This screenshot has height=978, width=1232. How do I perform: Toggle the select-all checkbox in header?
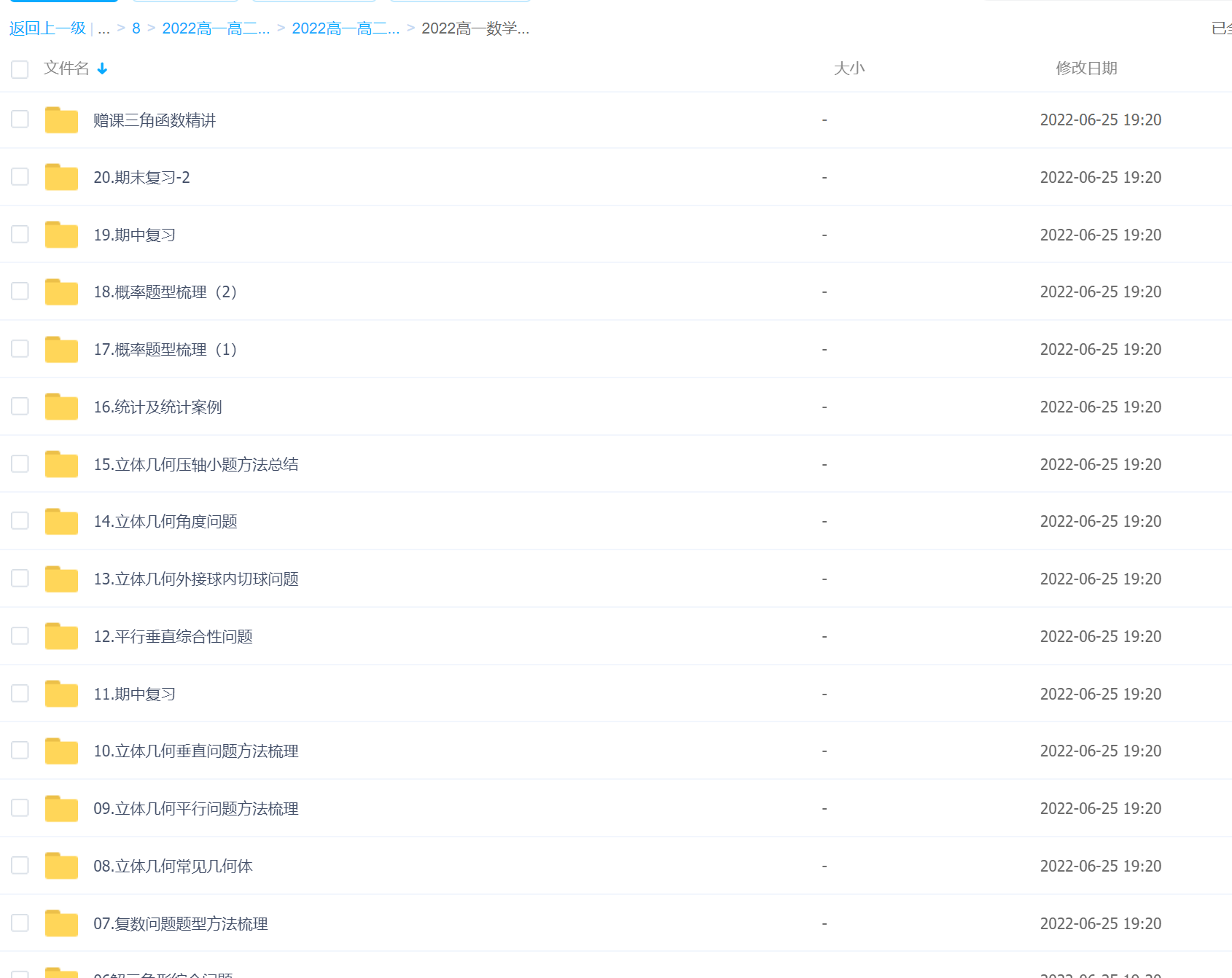pos(20,69)
